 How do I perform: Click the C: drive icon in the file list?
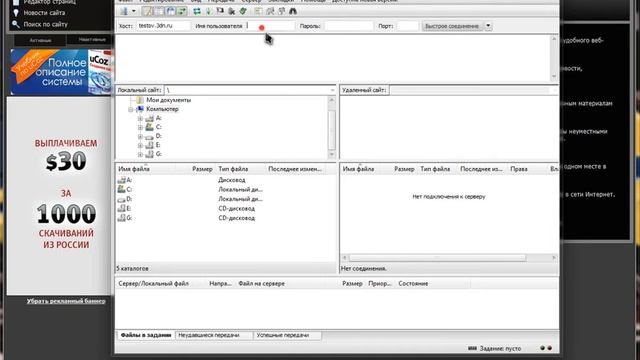click(x=121, y=189)
